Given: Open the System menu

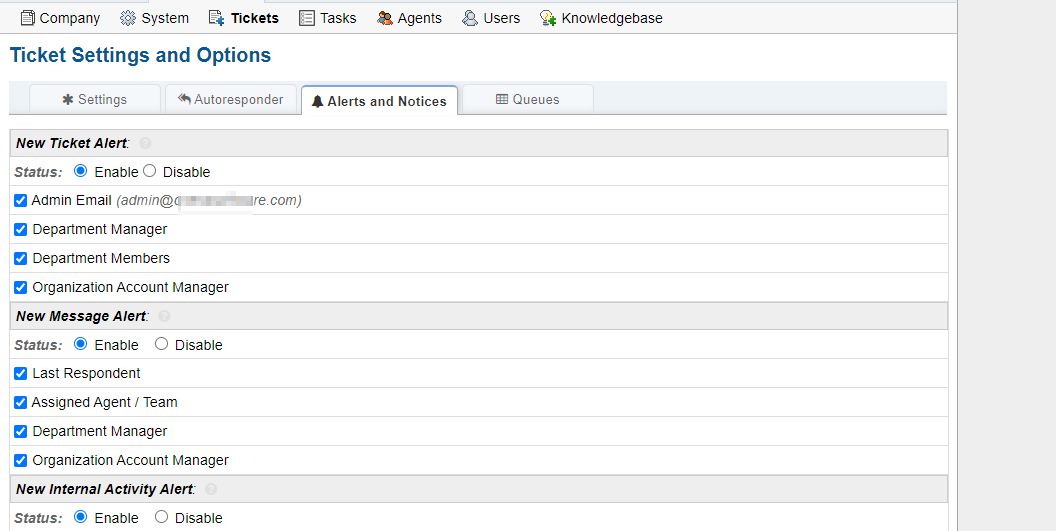Looking at the screenshot, I should [x=154, y=18].
